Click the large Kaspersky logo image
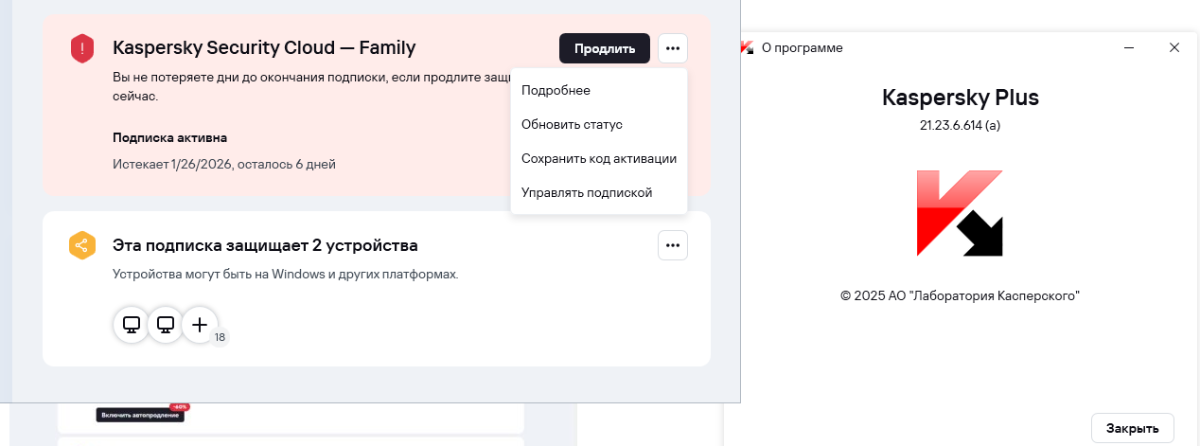The height and width of the screenshot is (446, 1200). tap(960, 213)
